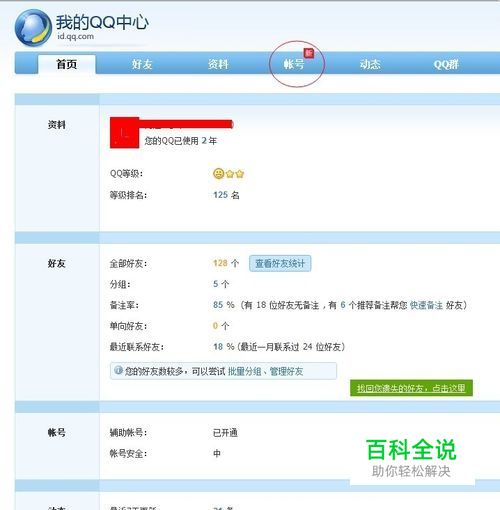Click the 125 level ranking value
500x510 pixels.
(x=220, y=195)
